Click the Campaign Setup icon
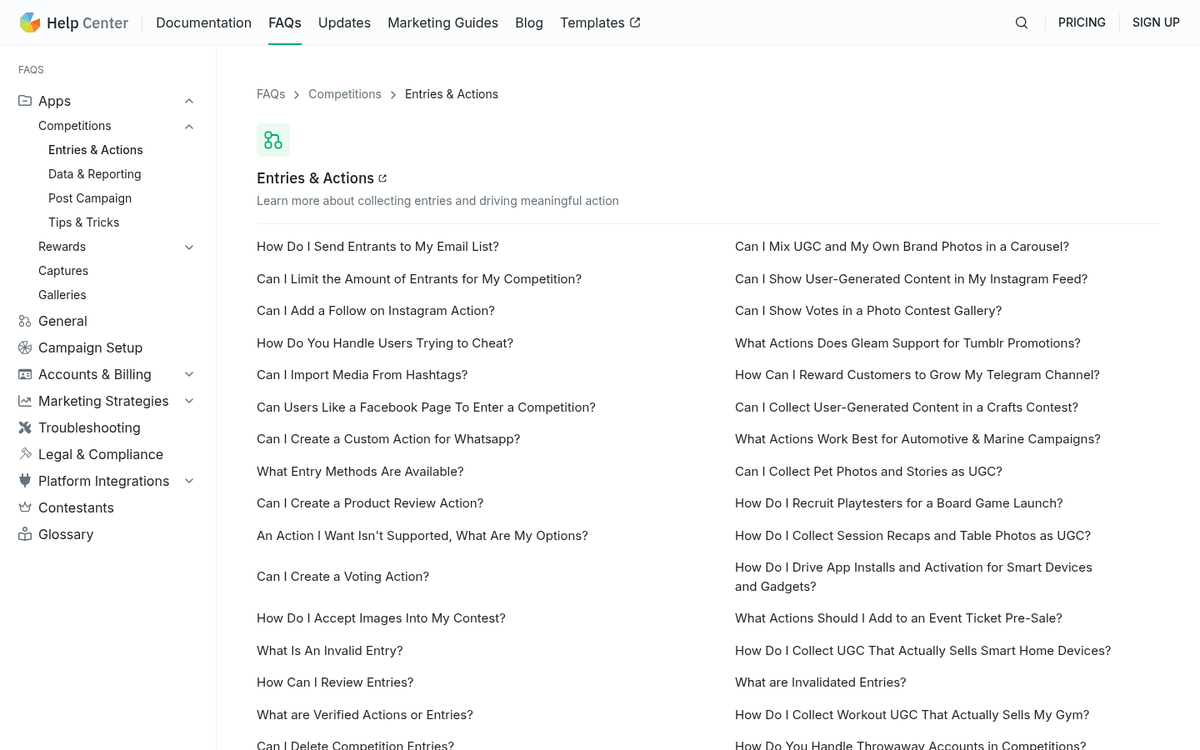This screenshot has height=750, width=1200. (25, 348)
